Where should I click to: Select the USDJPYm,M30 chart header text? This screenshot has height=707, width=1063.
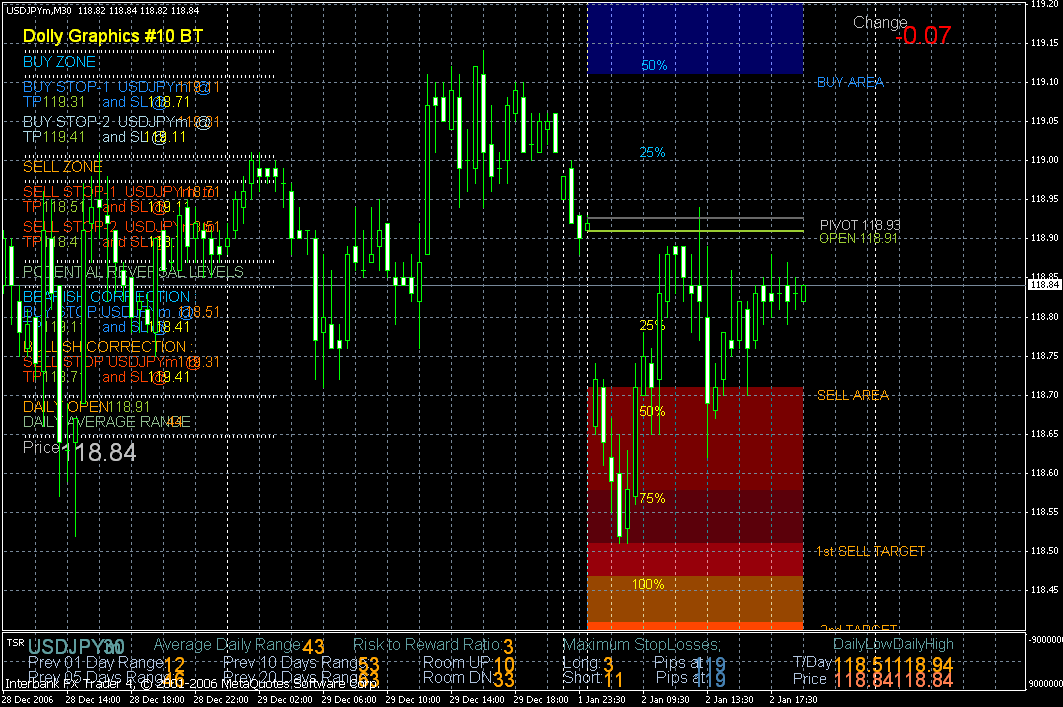102,11
